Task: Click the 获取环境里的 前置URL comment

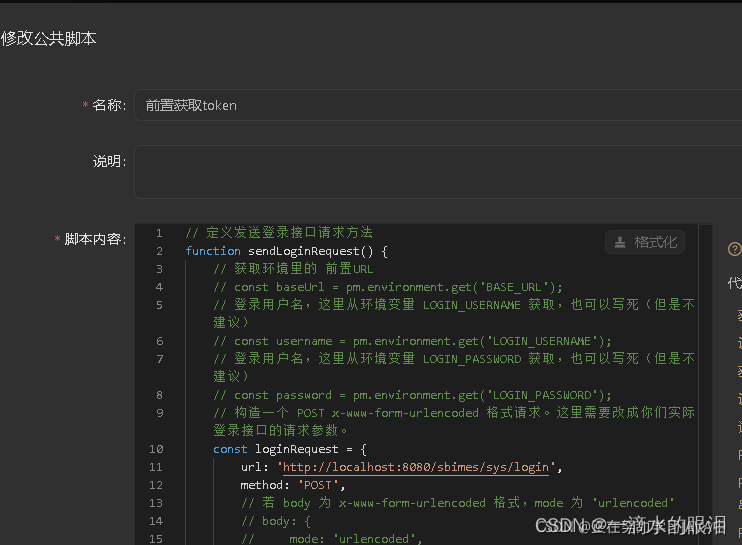Action: pos(293,269)
